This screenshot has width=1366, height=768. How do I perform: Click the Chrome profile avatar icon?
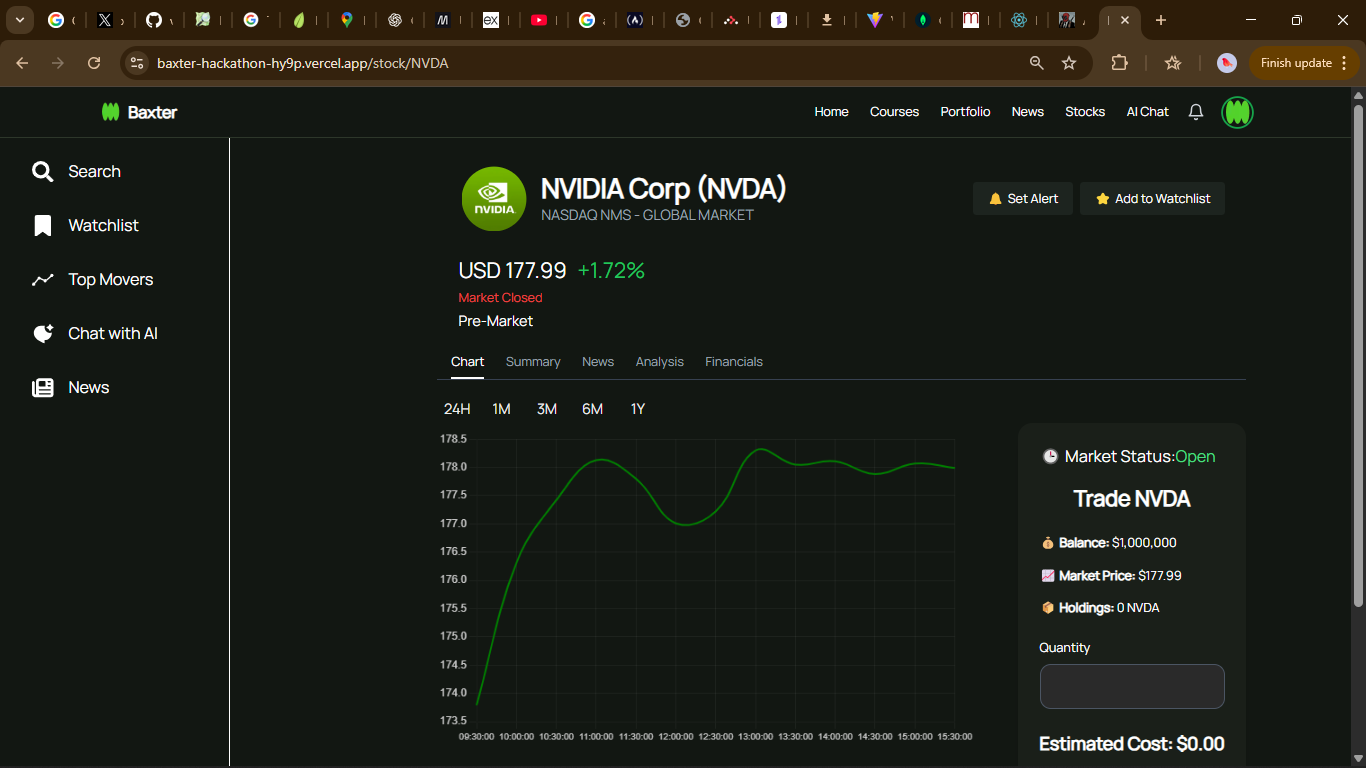tap(1227, 63)
